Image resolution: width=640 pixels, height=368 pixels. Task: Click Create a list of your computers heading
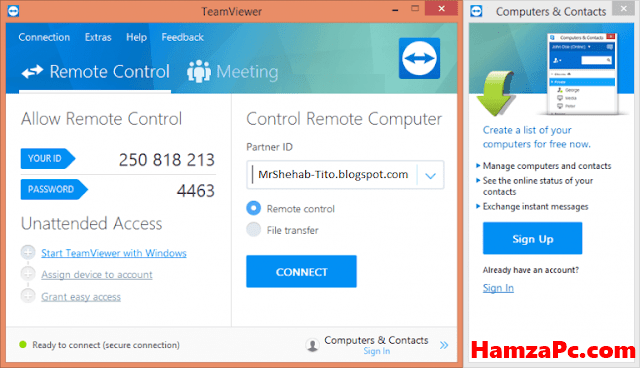pyautogui.click(x=536, y=137)
